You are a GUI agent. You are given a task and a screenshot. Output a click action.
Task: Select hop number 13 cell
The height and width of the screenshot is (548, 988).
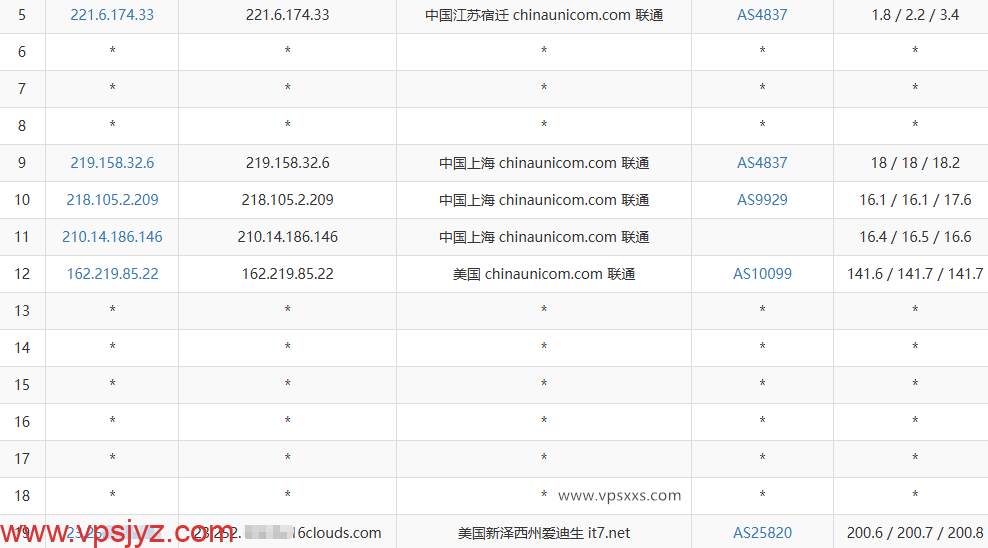coord(22,311)
